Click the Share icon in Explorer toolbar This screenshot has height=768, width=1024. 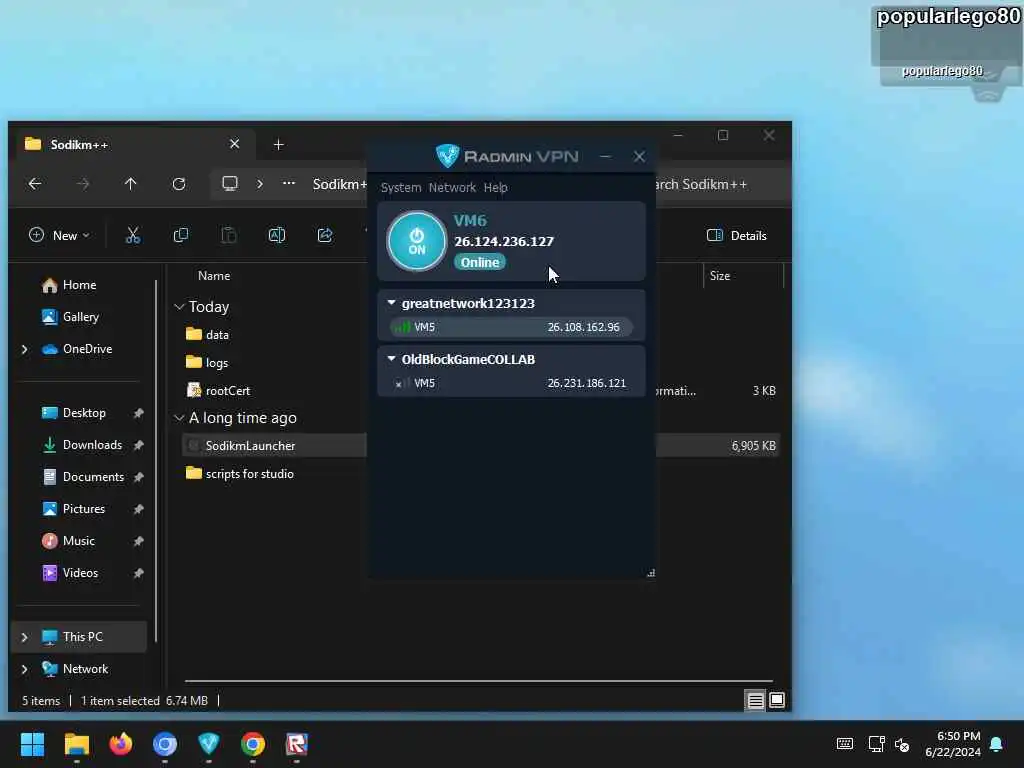point(325,235)
